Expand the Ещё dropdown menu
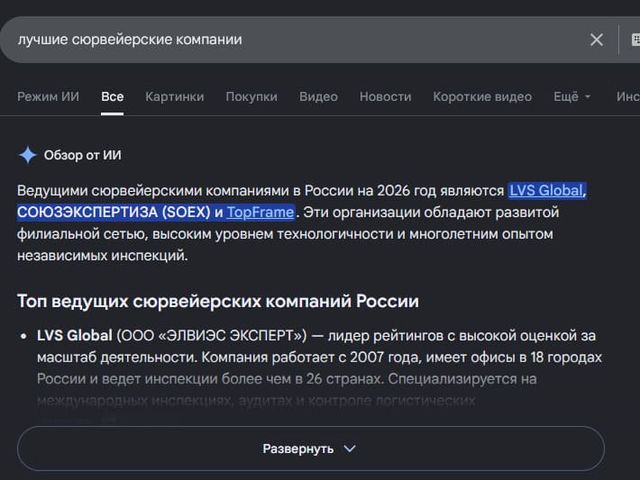This screenshot has width=640, height=480. point(572,97)
